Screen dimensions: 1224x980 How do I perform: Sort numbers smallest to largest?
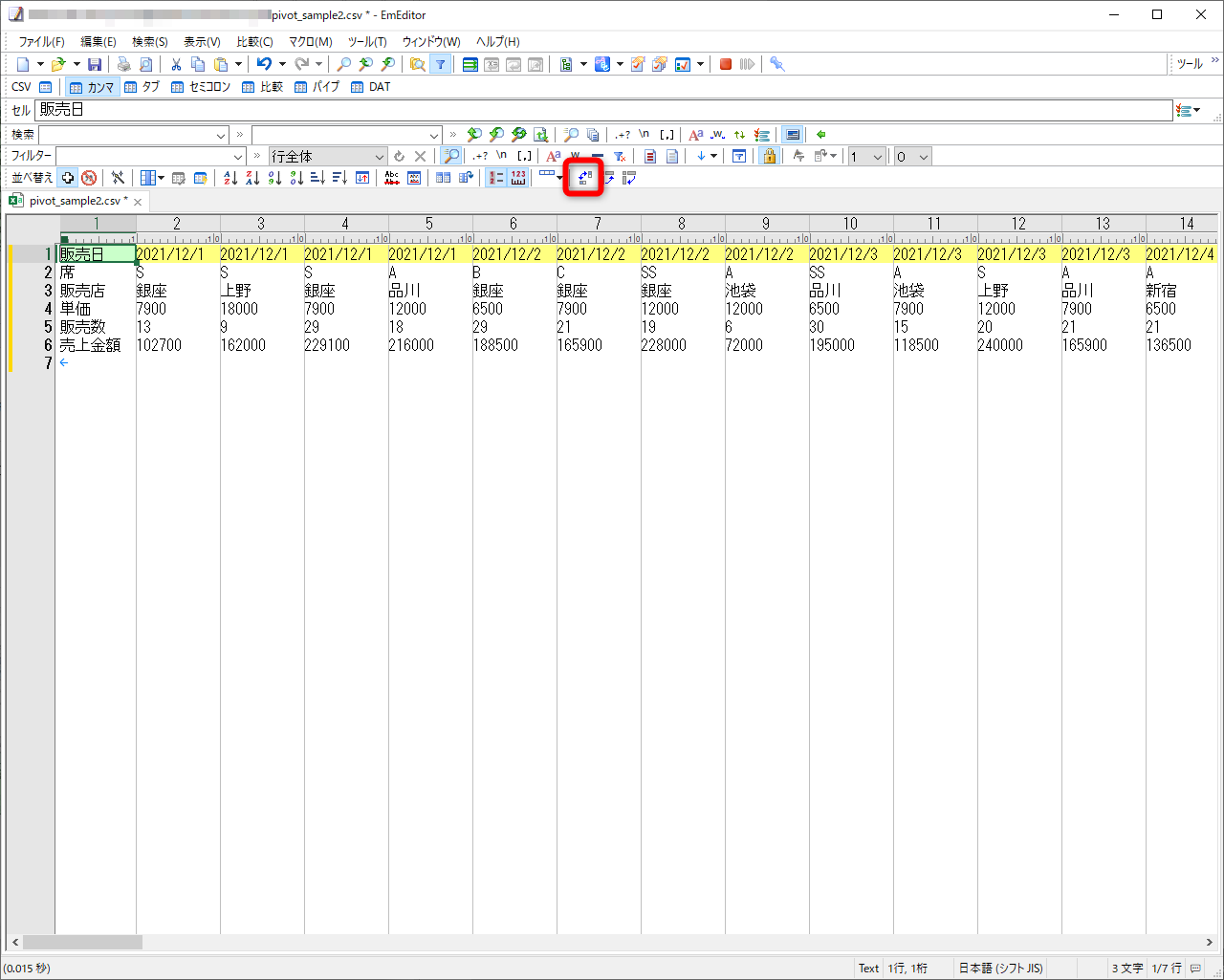click(x=274, y=178)
